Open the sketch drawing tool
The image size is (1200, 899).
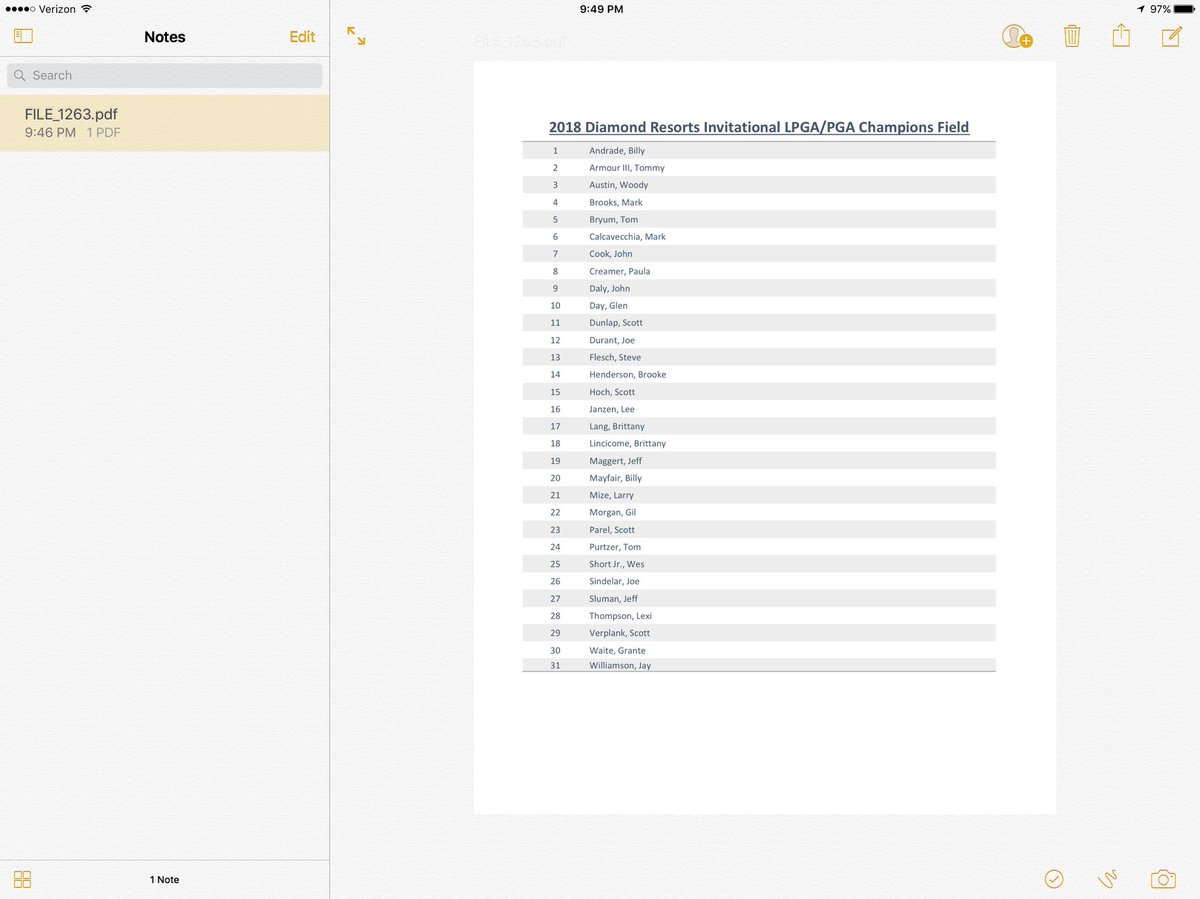[x=1108, y=879]
